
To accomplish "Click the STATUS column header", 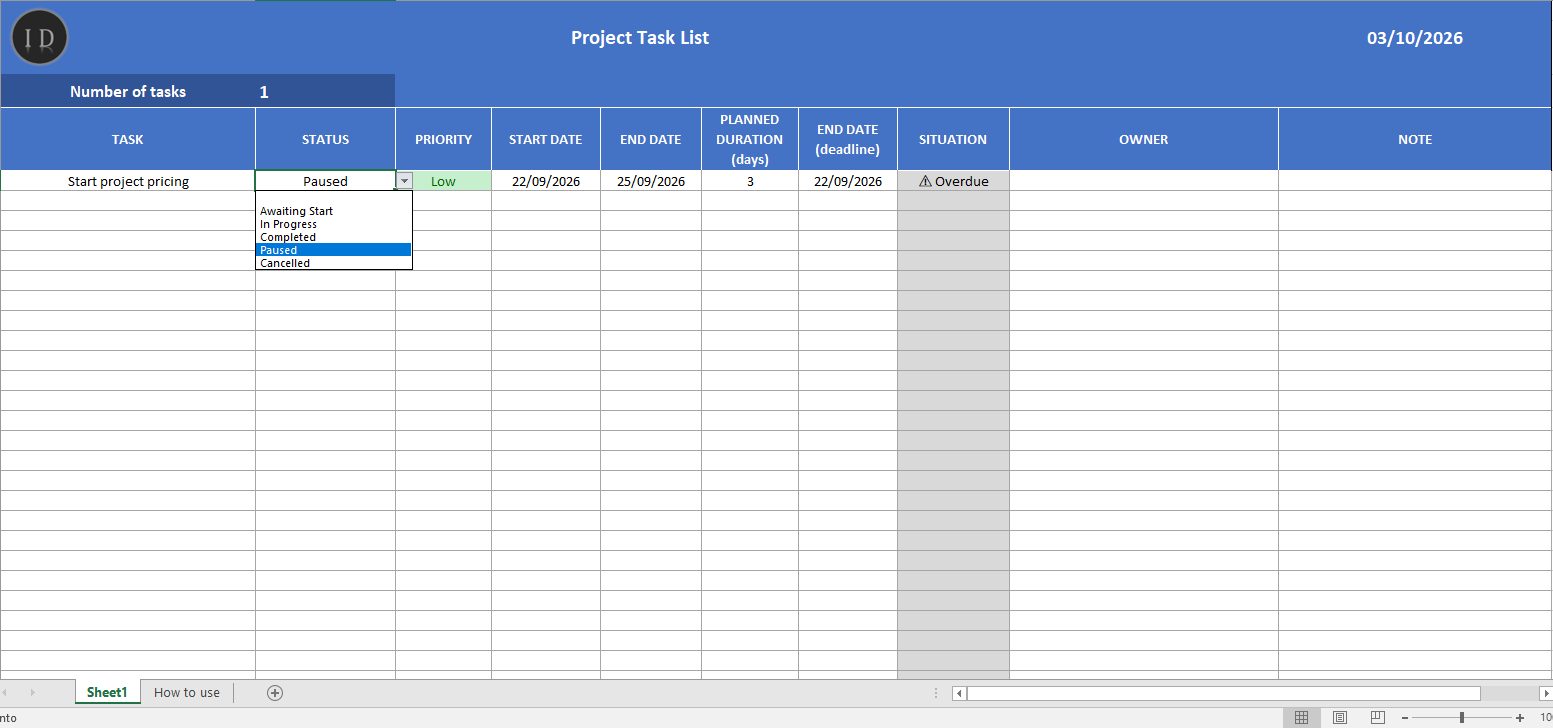I will click(325, 139).
